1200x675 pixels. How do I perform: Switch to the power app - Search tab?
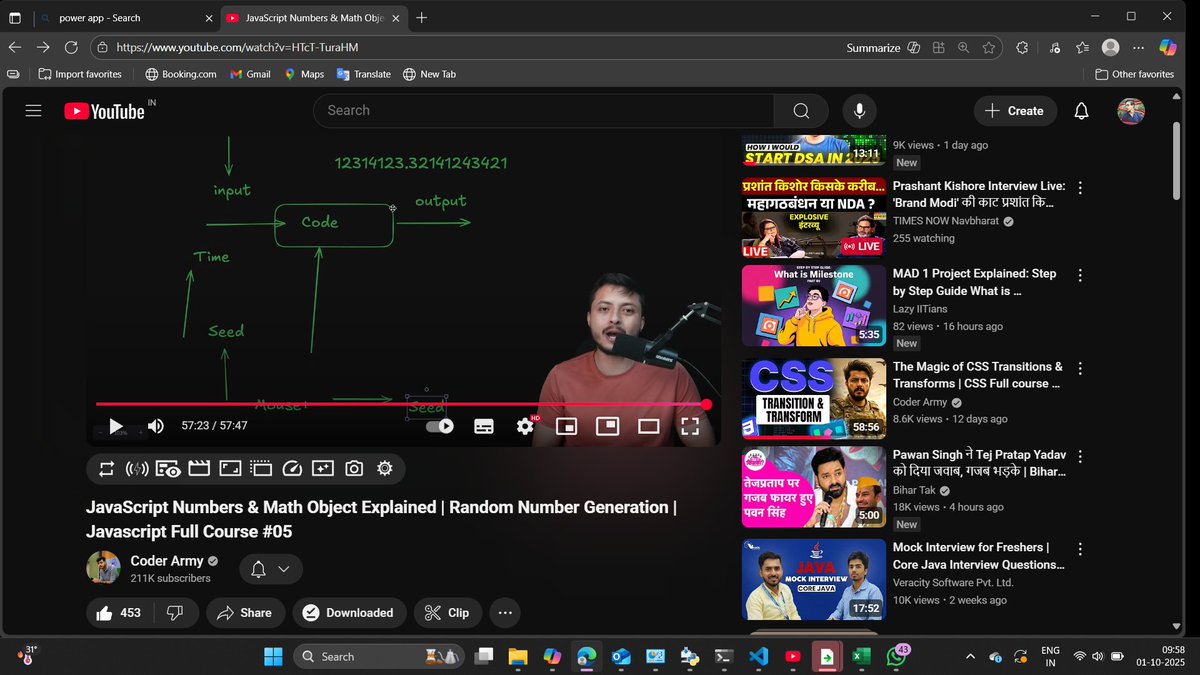click(127, 18)
